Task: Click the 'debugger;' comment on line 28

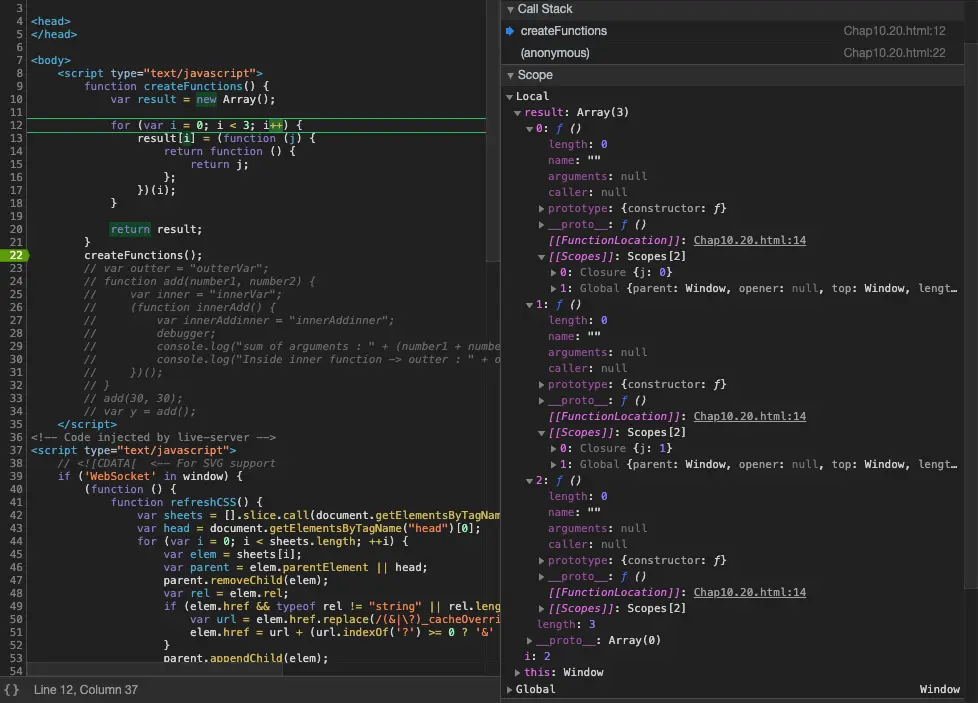Action: [186, 333]
